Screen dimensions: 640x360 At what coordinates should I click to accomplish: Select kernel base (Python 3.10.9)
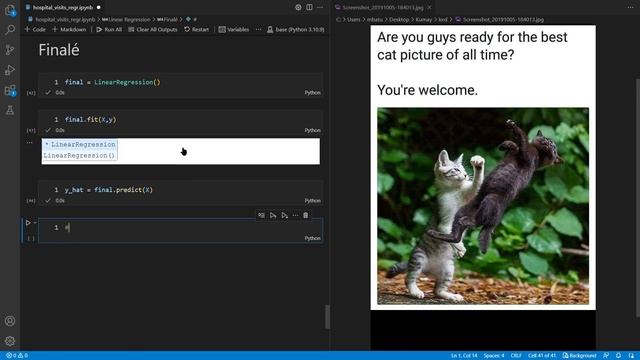coord(296,29)
